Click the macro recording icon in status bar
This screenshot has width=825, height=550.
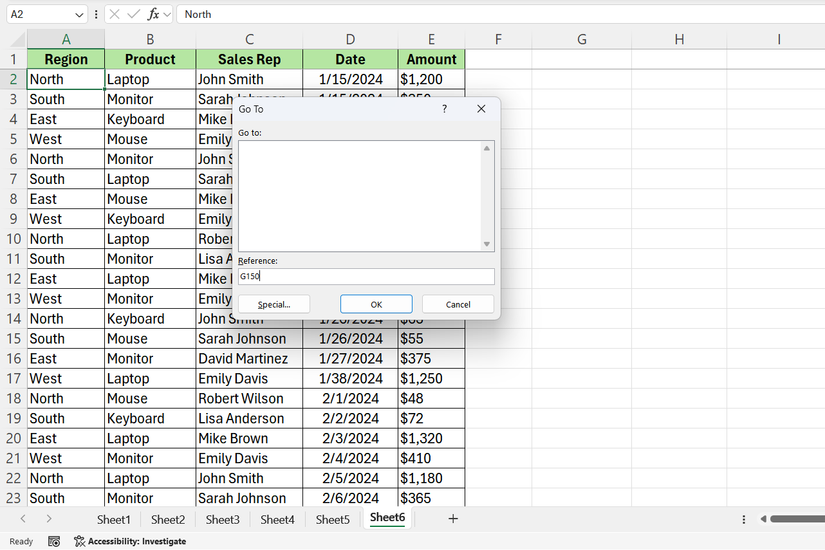54,541
